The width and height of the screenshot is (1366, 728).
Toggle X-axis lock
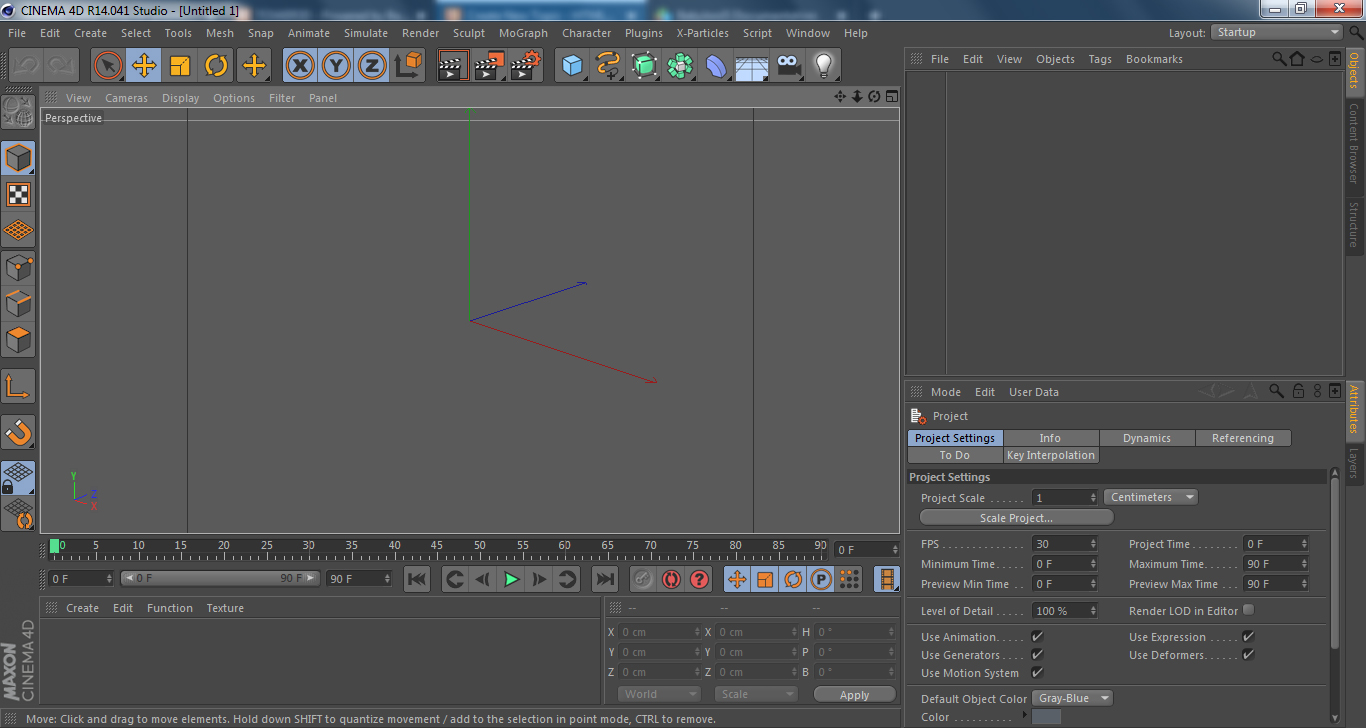[x=301, y=66]
